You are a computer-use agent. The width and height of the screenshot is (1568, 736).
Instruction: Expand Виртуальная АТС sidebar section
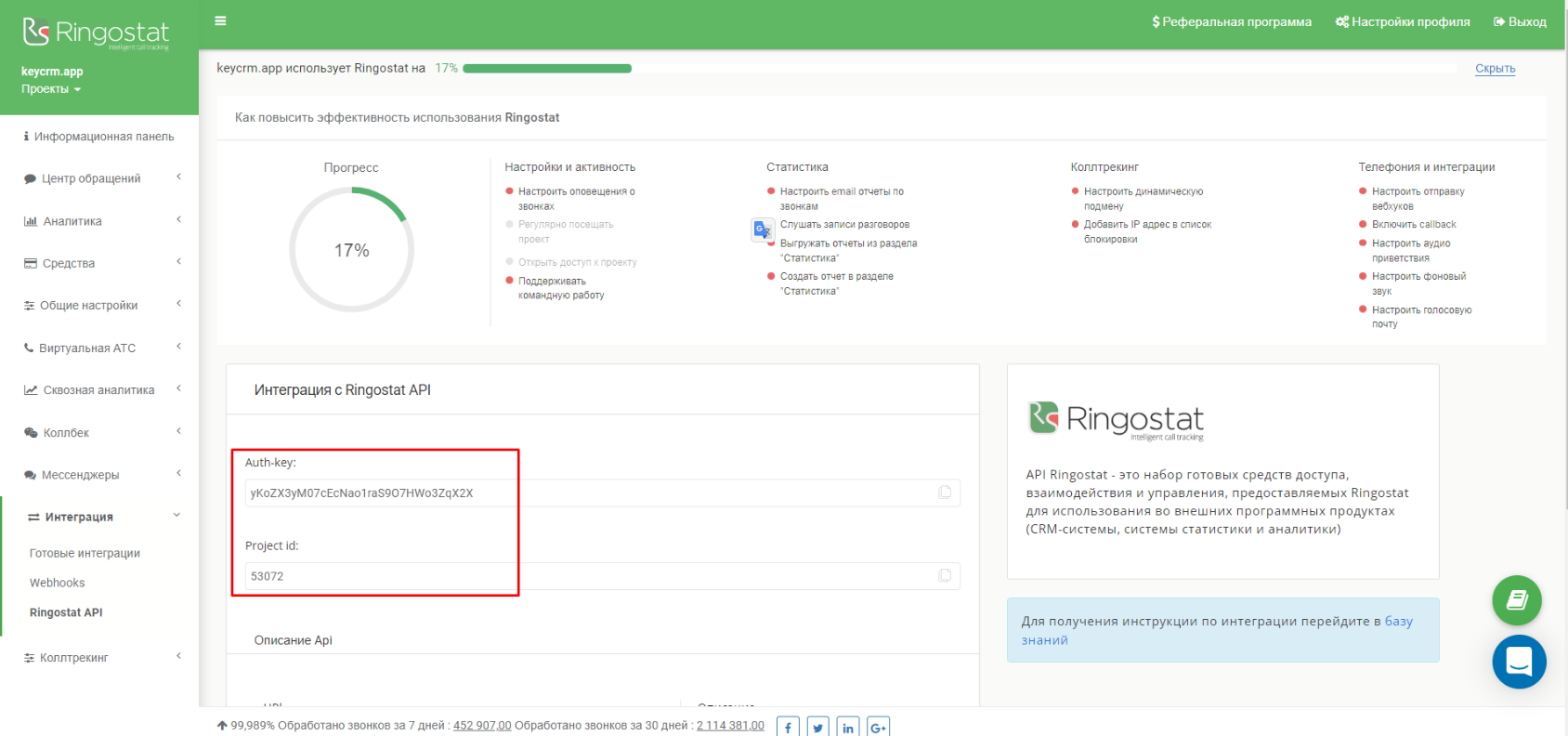[x=99, y=348]
